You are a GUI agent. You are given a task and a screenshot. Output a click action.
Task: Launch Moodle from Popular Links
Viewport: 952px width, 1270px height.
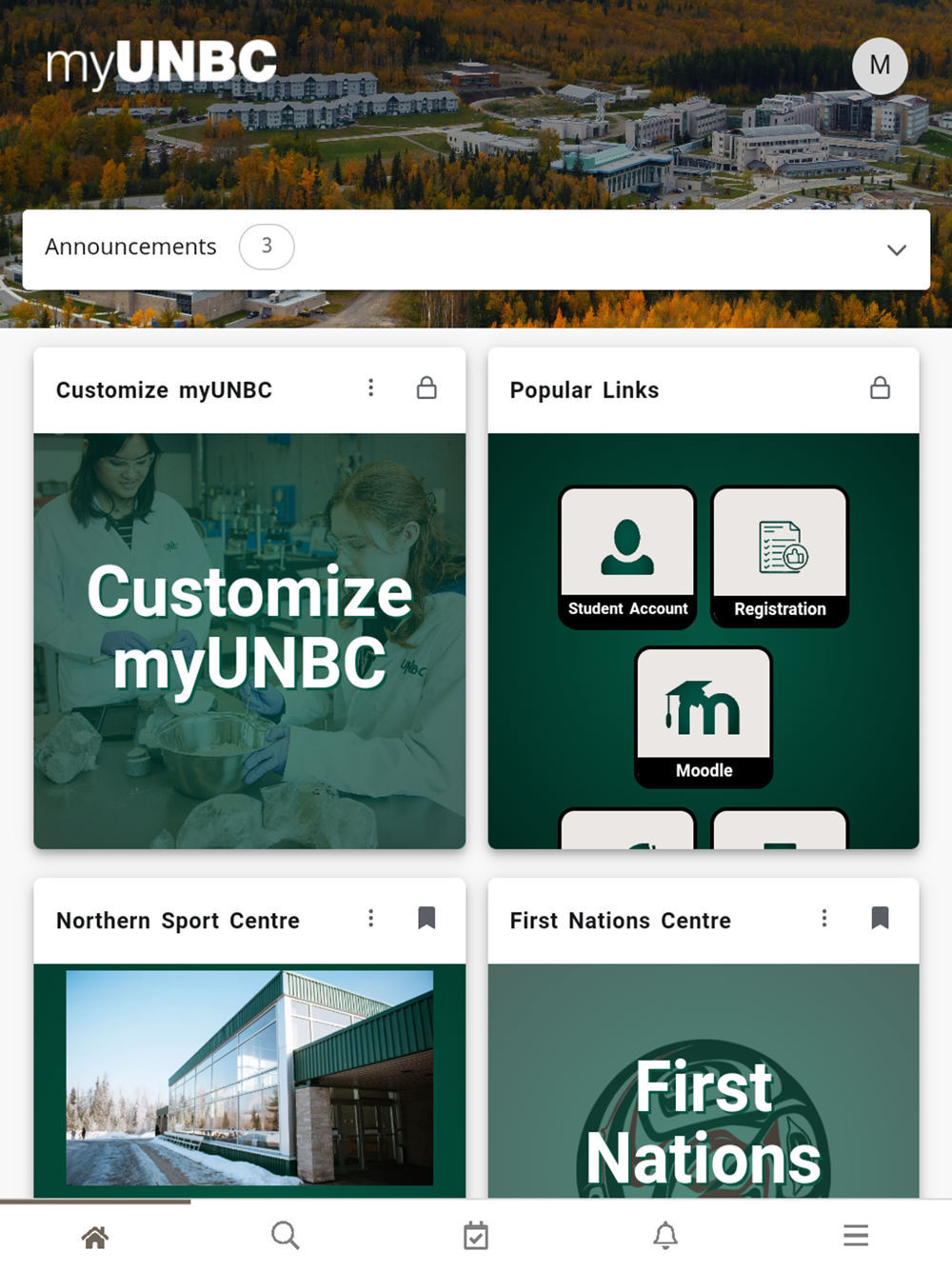pyautogui.click(x=704, y=717)
